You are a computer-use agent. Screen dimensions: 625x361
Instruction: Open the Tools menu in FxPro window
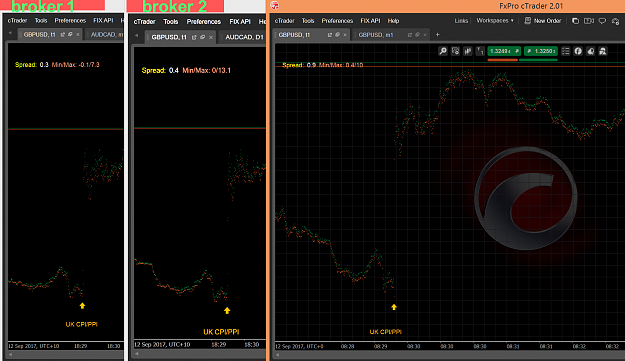308,21
